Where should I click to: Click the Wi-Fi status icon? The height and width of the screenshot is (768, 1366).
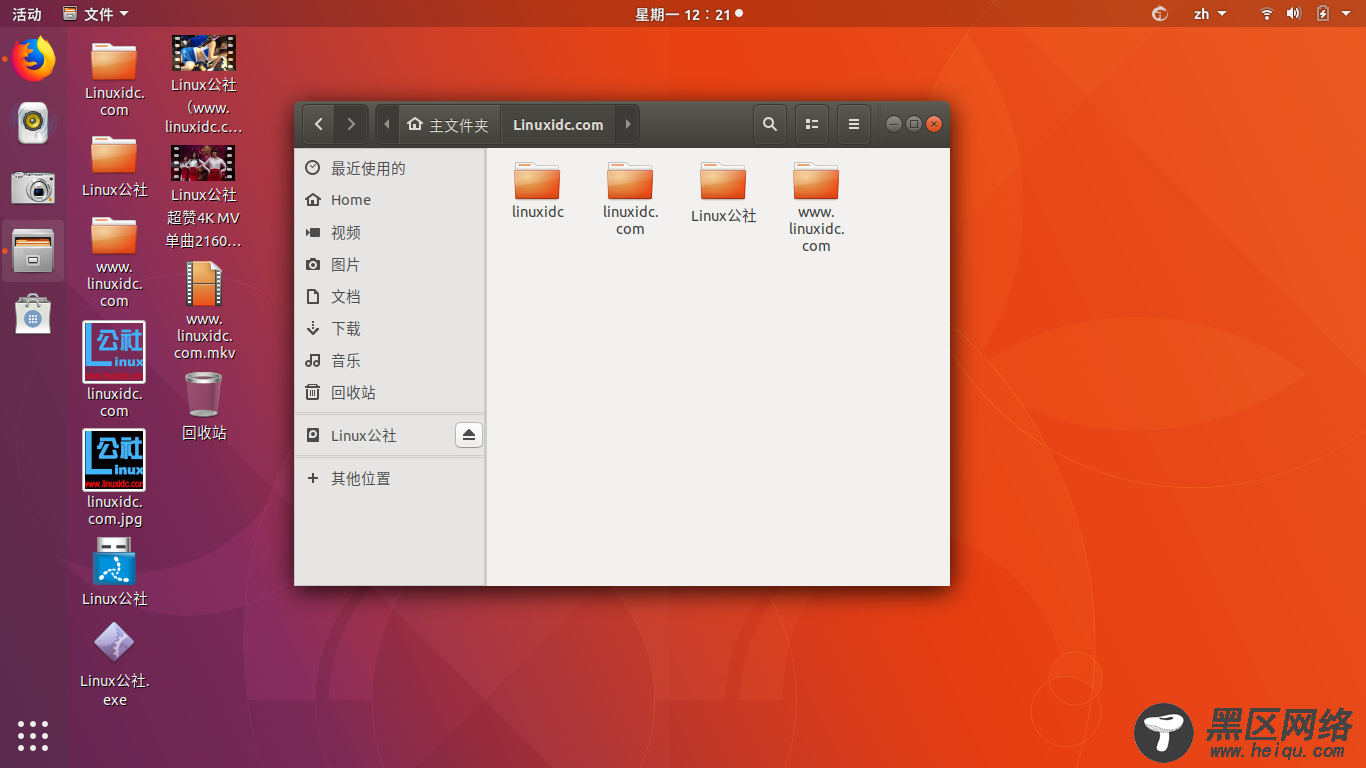[x=1266, y=14]
